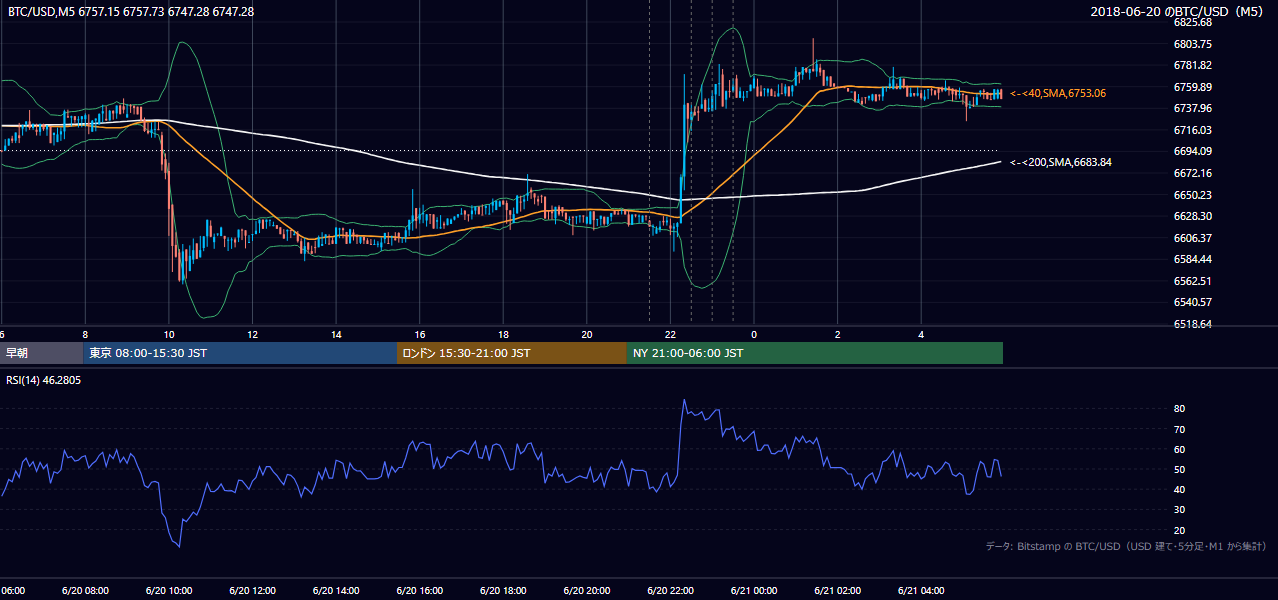Click RSI axis level 50
Image resolution: width=1278 pixels, height=600 pixels.
pos(1180,469)
